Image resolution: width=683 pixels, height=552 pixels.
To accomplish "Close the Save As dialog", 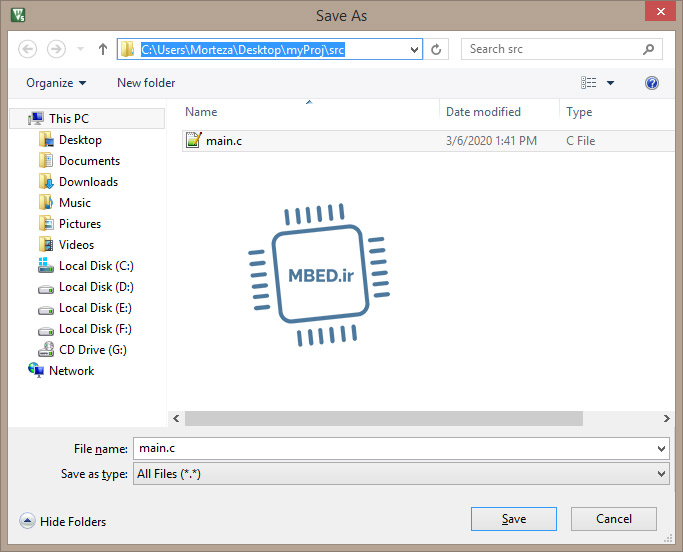I will pyautogui.click(x=660, y=11).
